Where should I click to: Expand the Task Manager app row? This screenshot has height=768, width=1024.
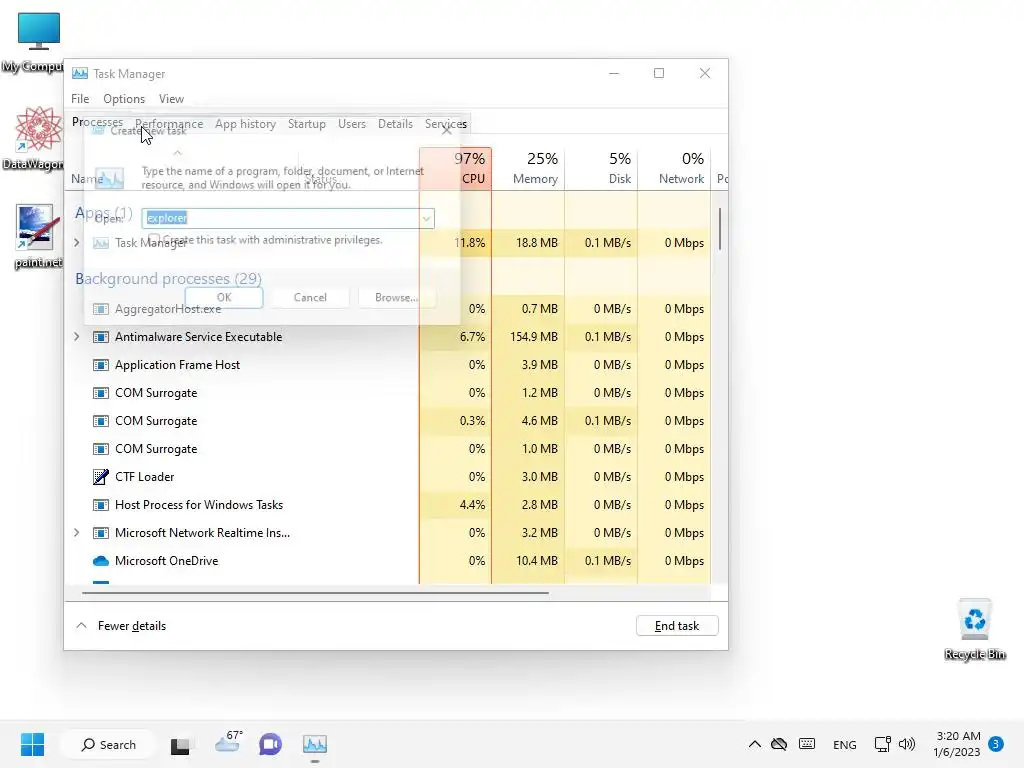coord(76,243)
